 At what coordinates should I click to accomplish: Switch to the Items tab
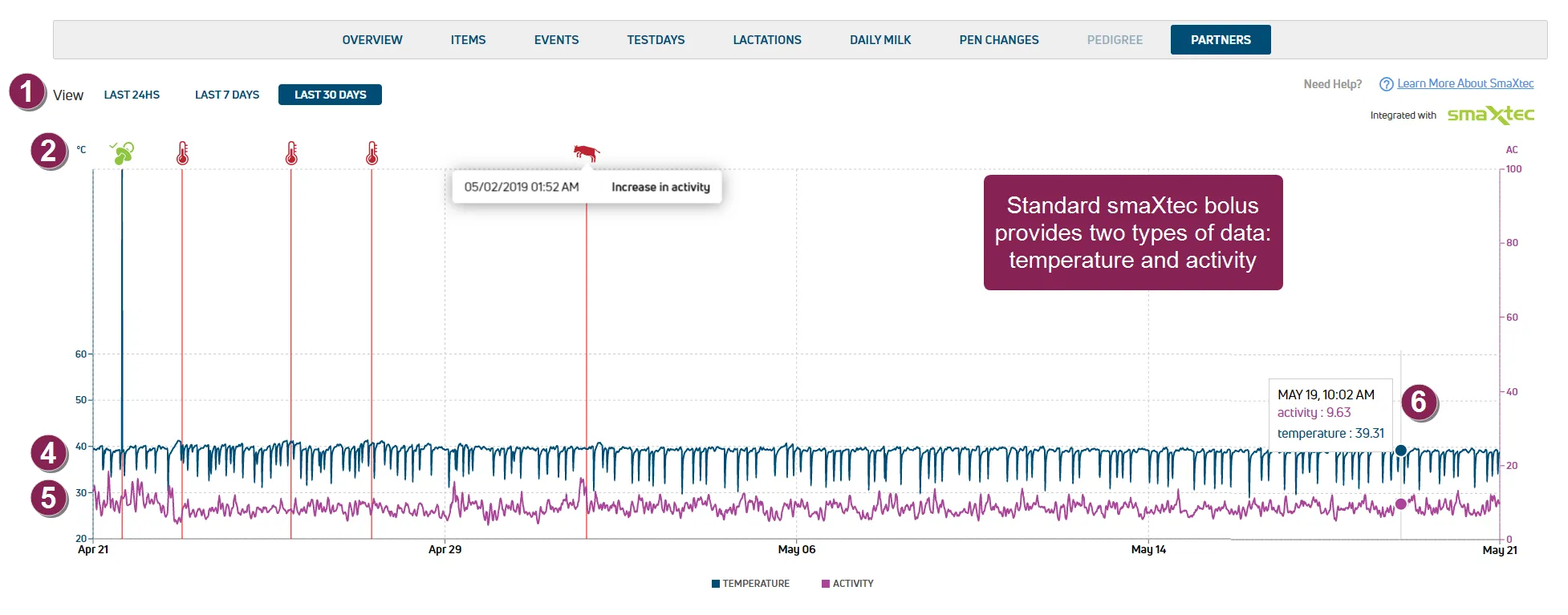(468, 40)
